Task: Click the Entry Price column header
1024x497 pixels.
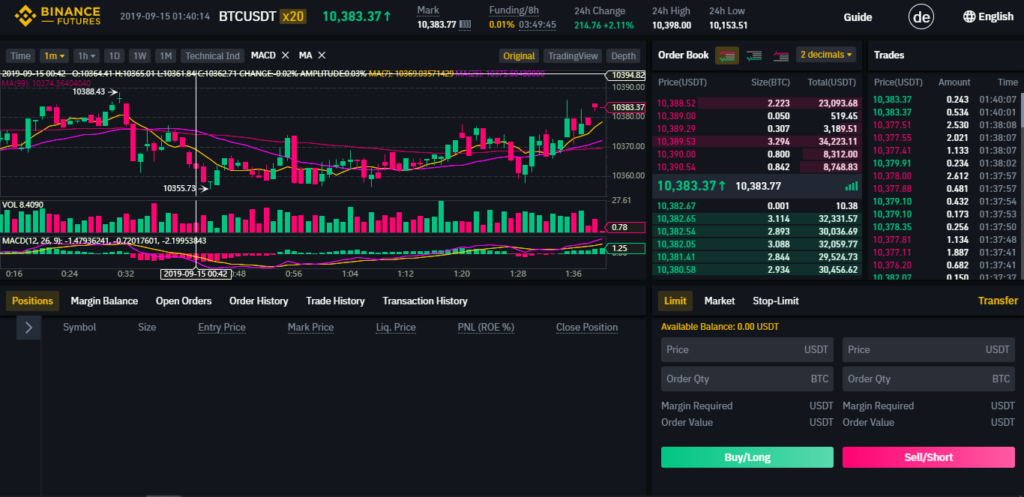Action: click(x=222, y=327)
